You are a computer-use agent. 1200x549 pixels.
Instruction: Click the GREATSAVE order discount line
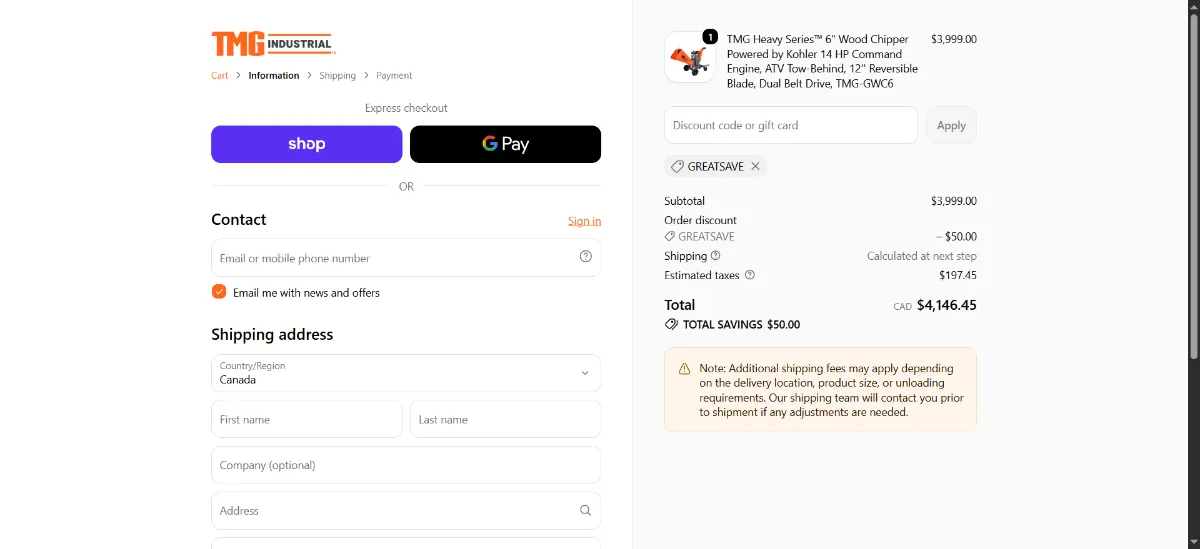point(820,237)
